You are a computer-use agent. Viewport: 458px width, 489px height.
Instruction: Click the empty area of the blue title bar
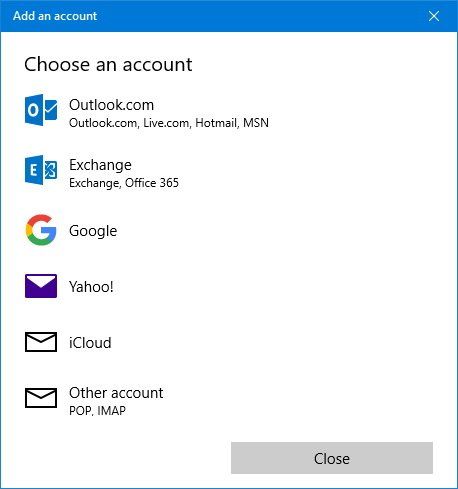(260, 16)
